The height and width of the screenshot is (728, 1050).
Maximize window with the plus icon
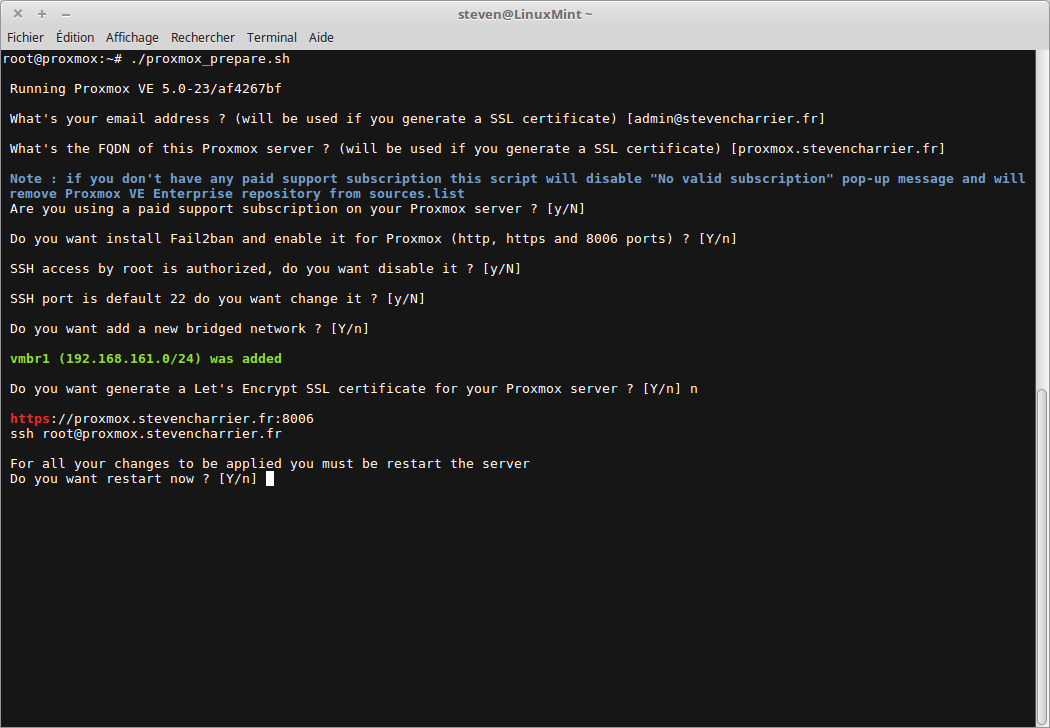point(42,13)
